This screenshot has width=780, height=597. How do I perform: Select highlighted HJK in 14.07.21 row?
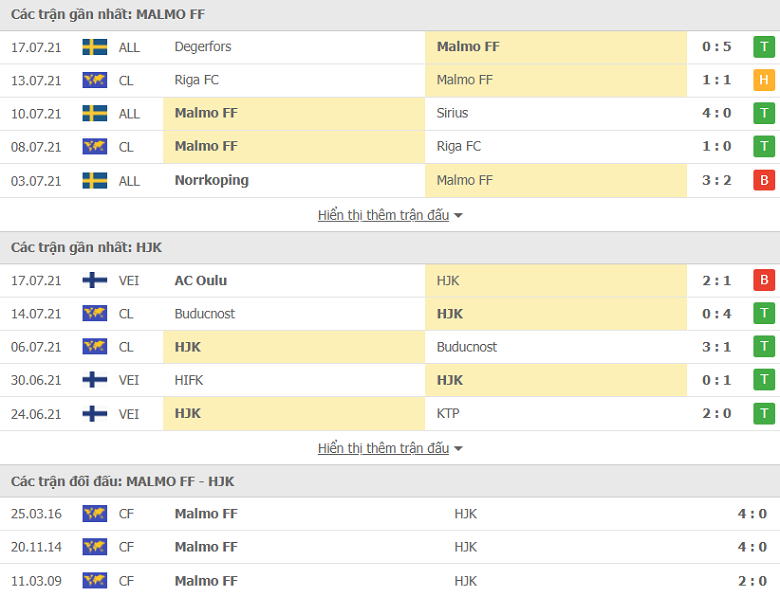tap(450, 314)
